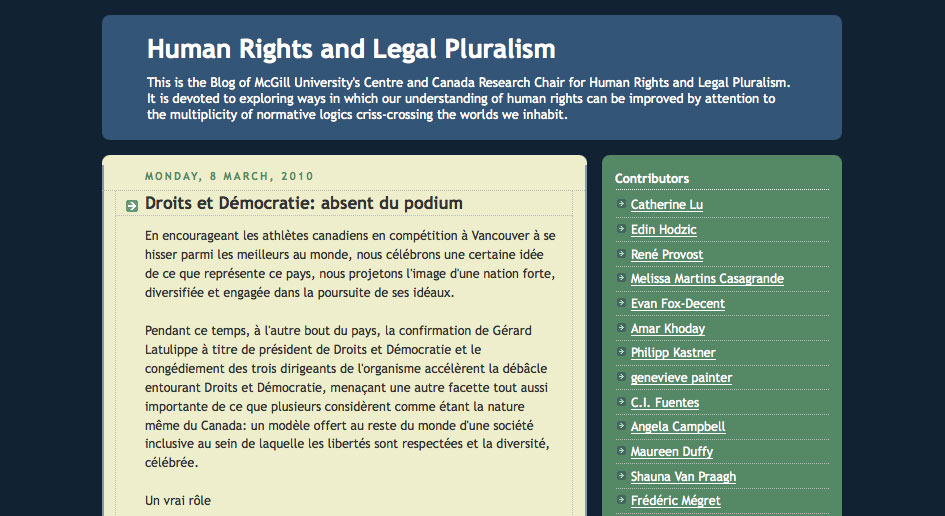This screenshot has width=945, height=516.
Task: Open genevieve painter's profile link
Action: click(681, 378)
